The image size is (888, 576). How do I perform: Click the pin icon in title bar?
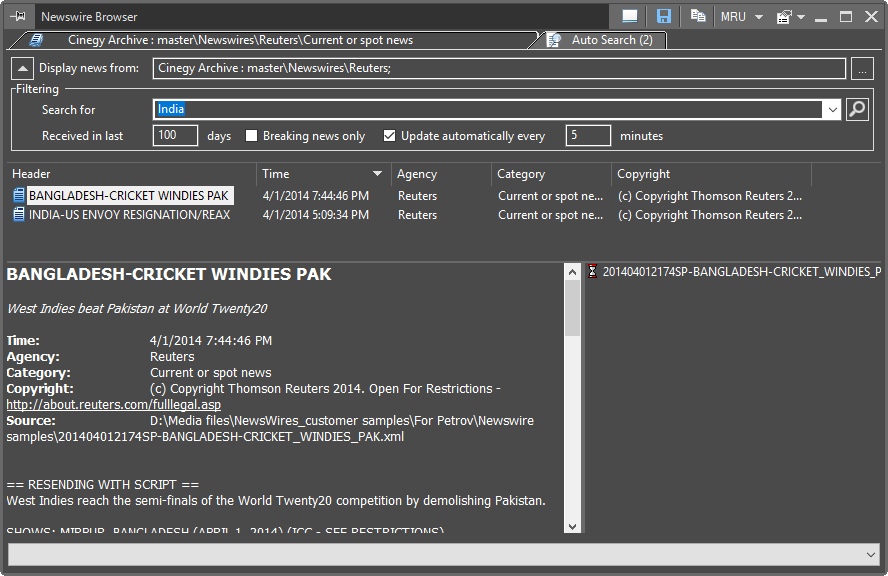pyautogui.click(x=18, y=16)
